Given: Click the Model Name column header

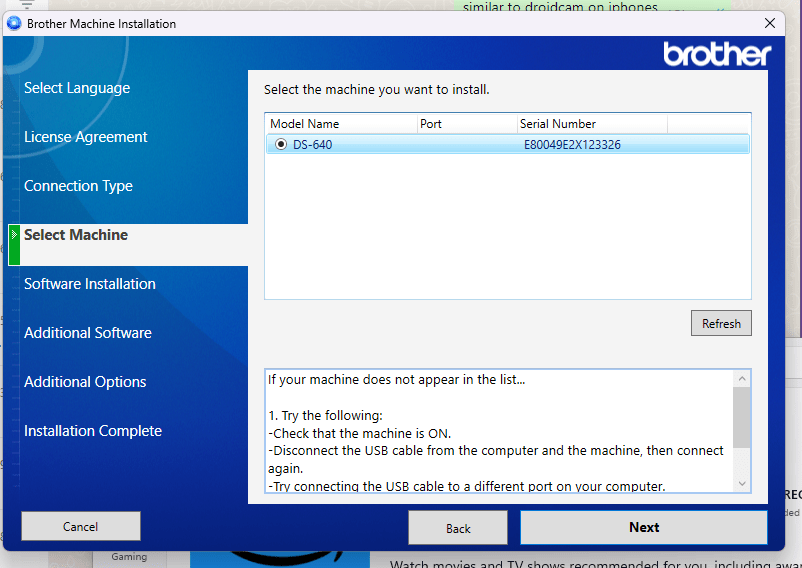Looking at the screenshot, I should pos(341,124).
